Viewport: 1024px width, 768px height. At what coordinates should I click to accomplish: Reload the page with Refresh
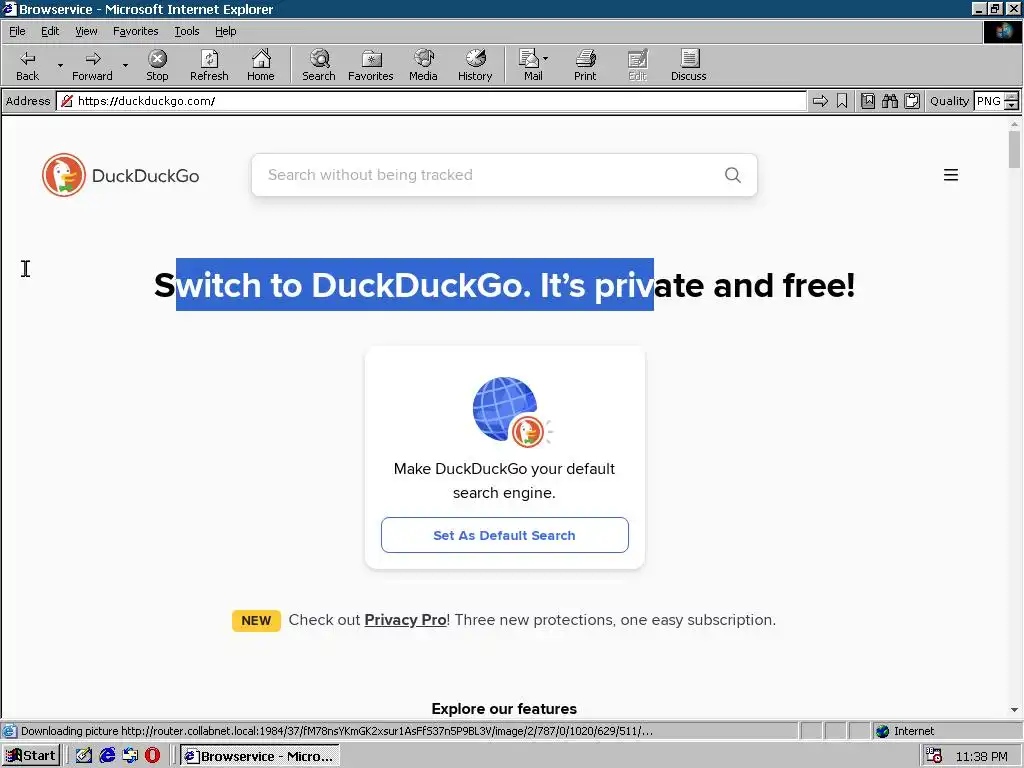209,65
